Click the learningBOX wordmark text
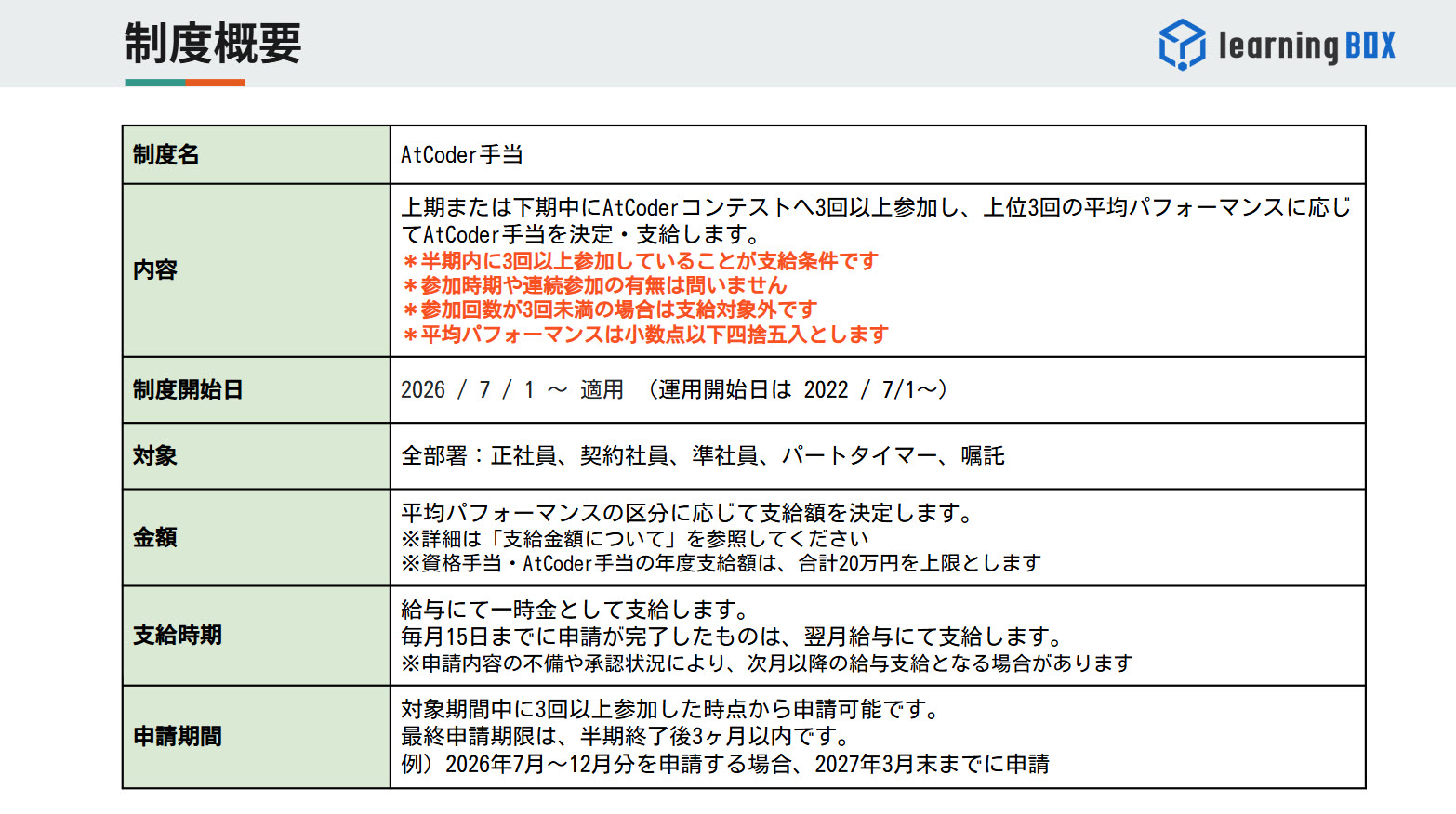Image resolution: width=1456 pixels, height=814 pixels. click(1306, 46)
